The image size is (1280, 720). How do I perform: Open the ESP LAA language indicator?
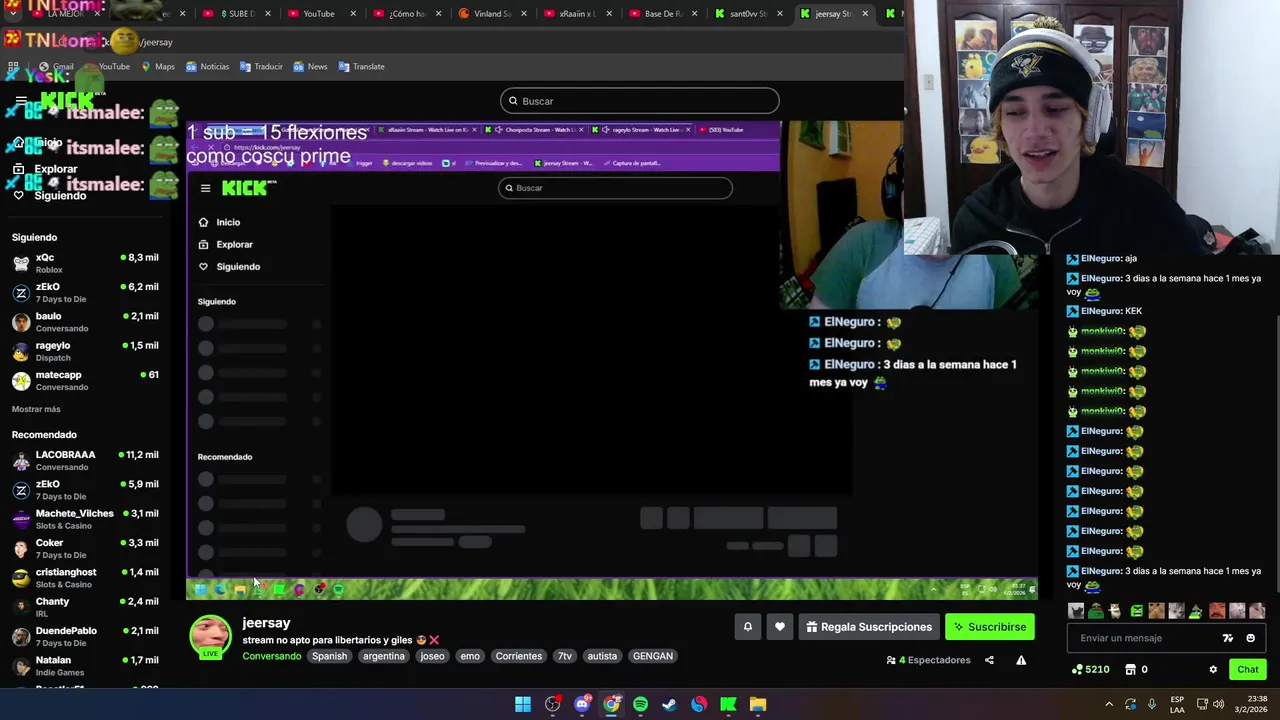[x=1177, y=704]
